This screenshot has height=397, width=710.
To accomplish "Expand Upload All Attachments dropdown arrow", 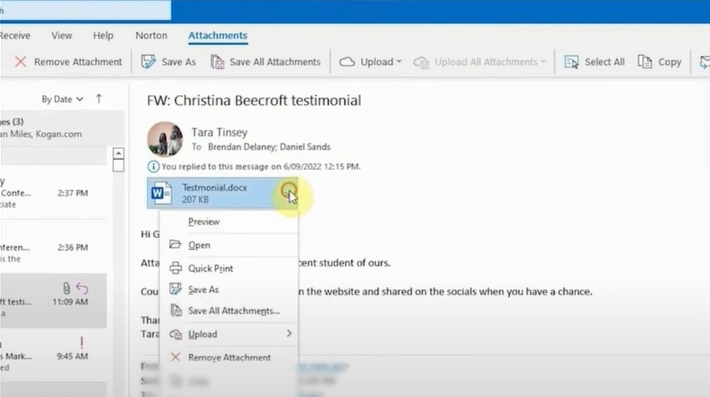I will (543, 62).
